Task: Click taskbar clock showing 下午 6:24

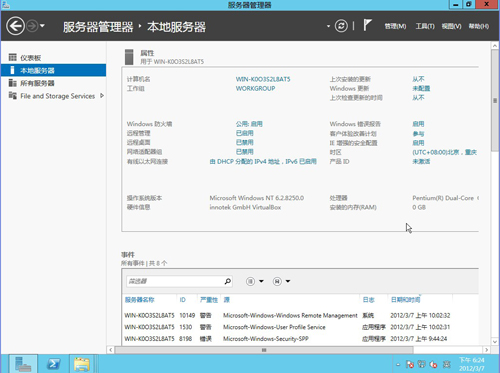Action: coord(472,364)
